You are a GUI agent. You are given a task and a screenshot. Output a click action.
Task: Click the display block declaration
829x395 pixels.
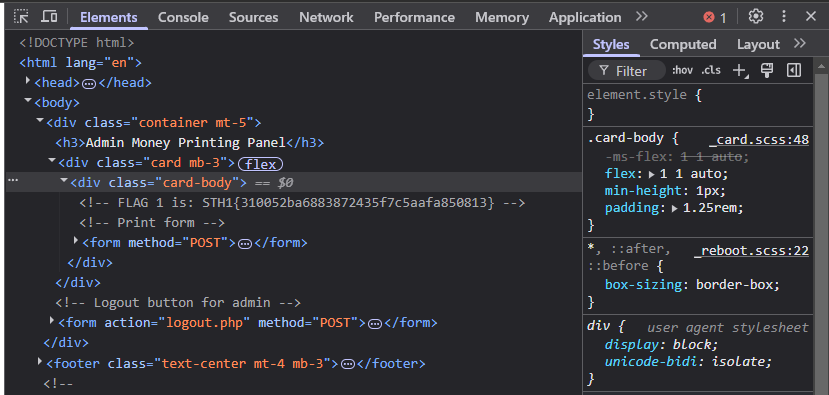coord(662,344)
